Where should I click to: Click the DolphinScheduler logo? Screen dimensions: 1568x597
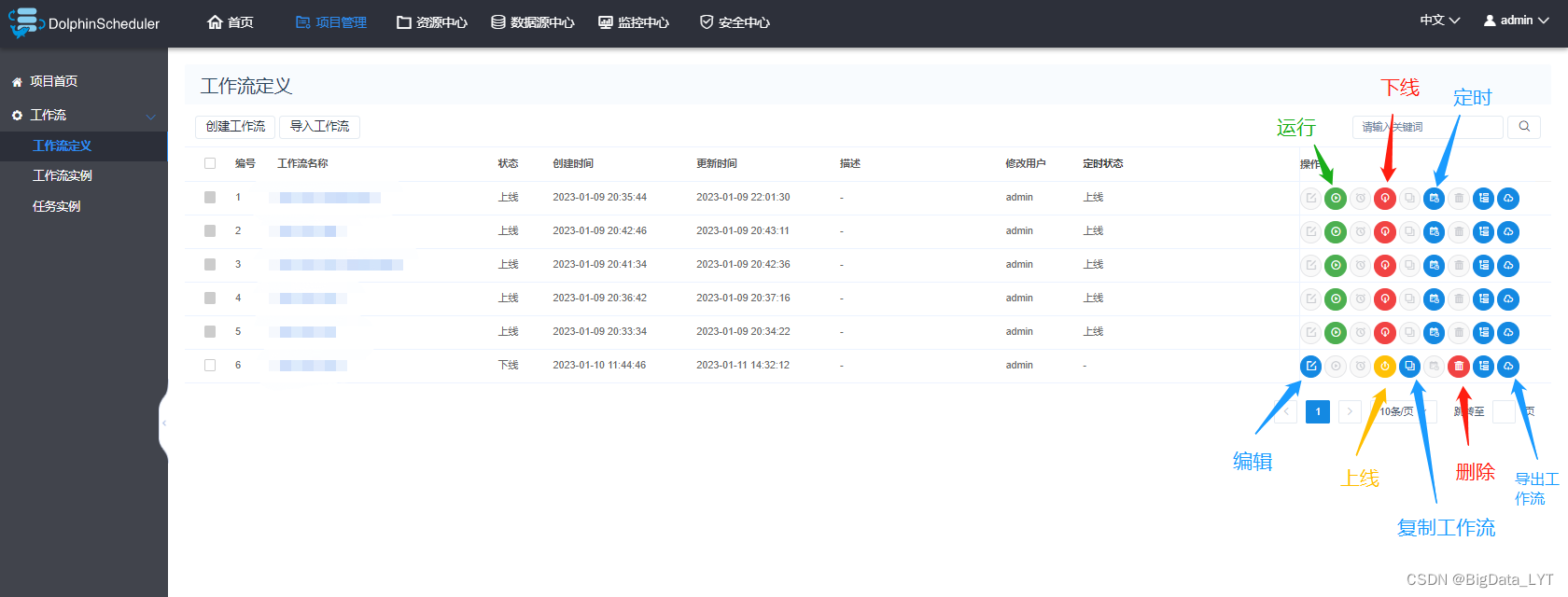(84, 23)
